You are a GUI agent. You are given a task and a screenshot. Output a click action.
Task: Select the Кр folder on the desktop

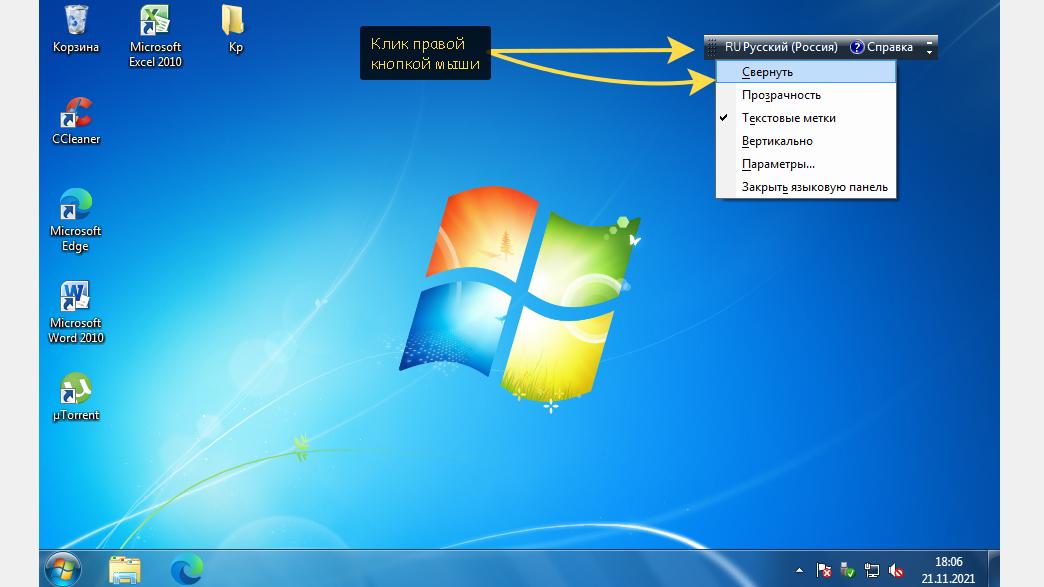tap(234, 29)
